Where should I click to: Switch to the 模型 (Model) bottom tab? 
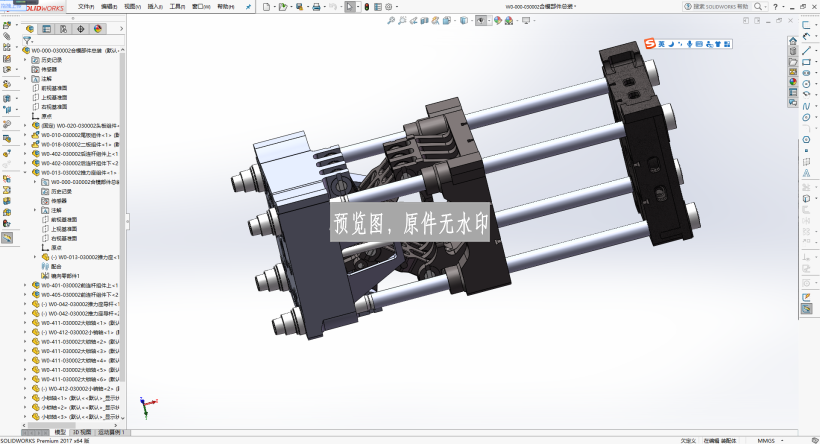pos(60,432)
